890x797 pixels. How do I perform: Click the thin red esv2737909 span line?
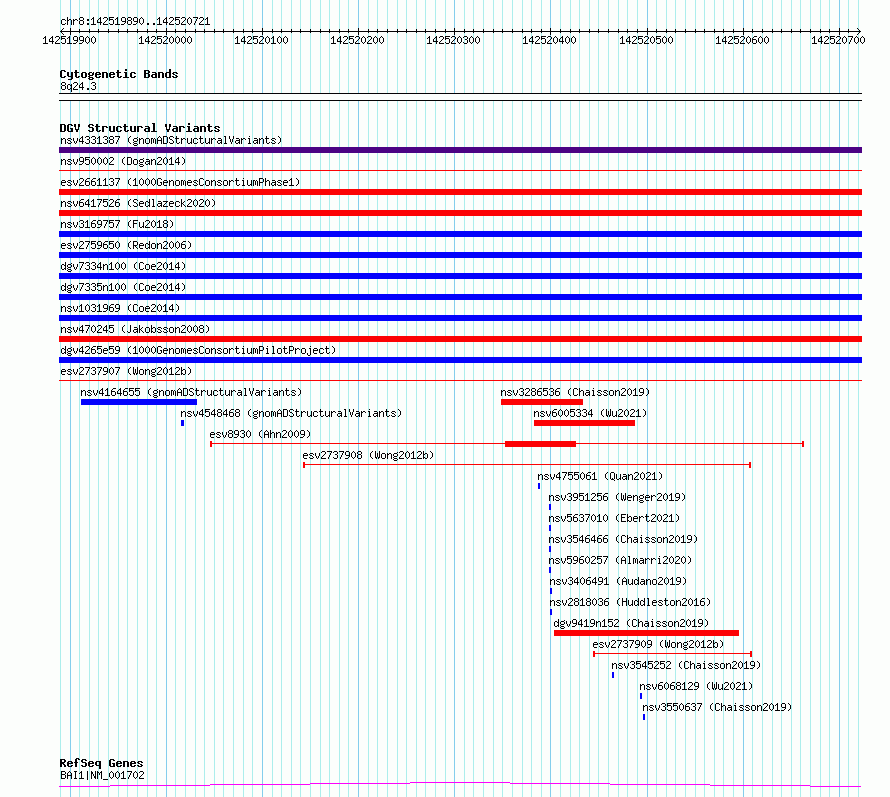coord(673,654)
